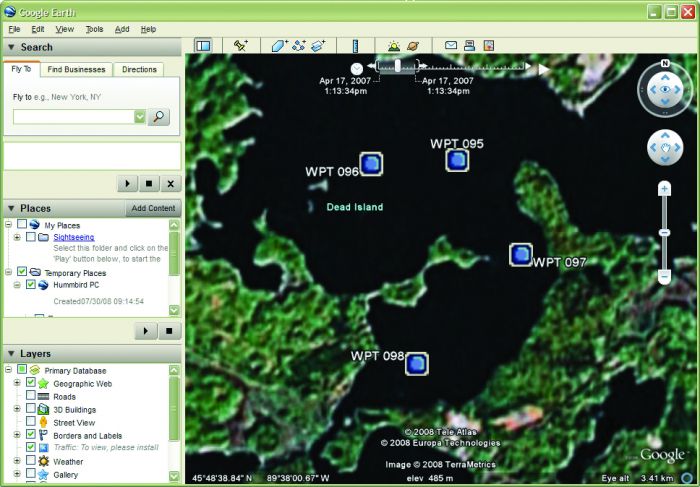Email the view using envelope icon
The height and width of the screenshot is (487, 700).
coord(451,45)
